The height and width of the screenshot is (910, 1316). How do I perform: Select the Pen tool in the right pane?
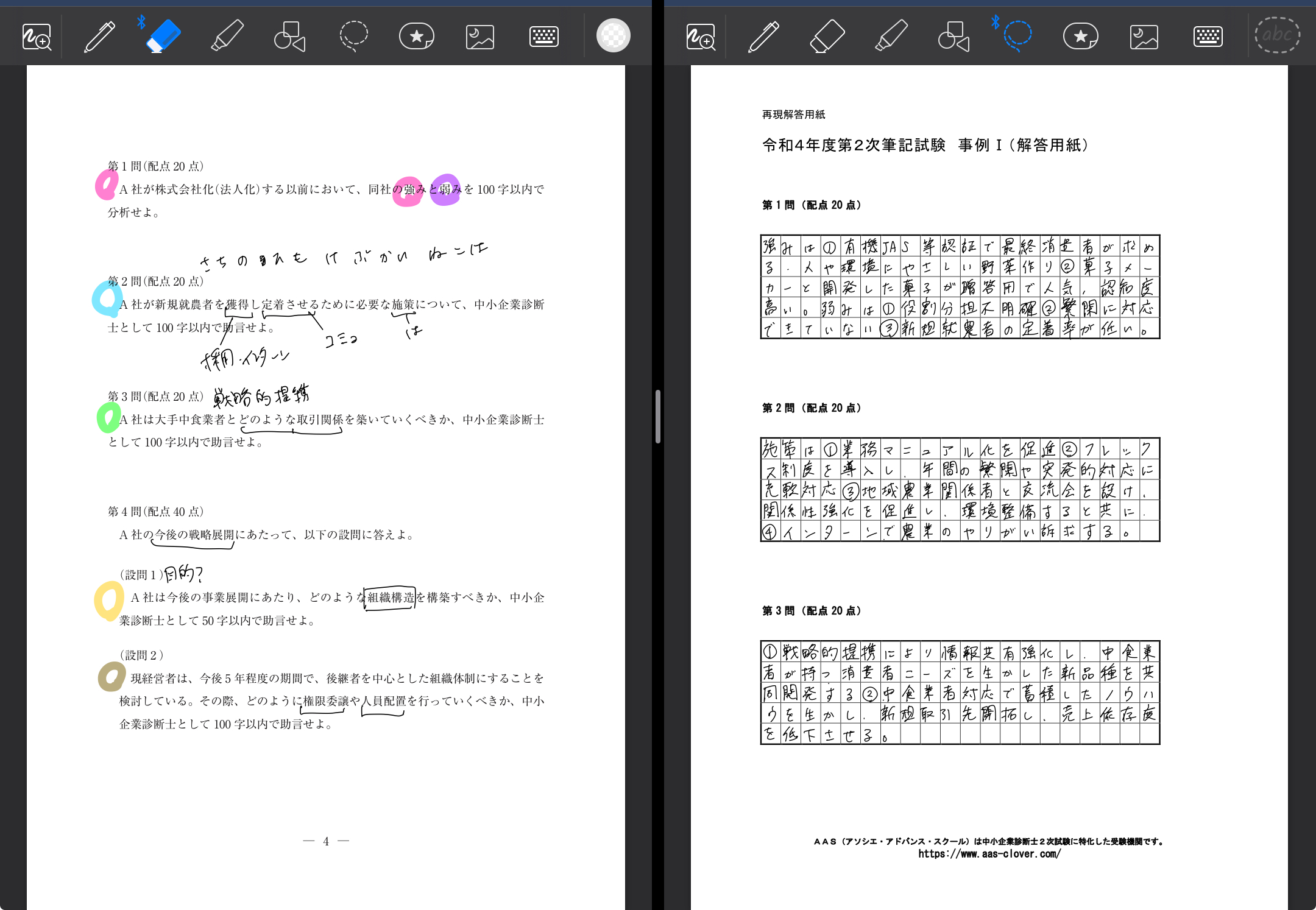764,36
